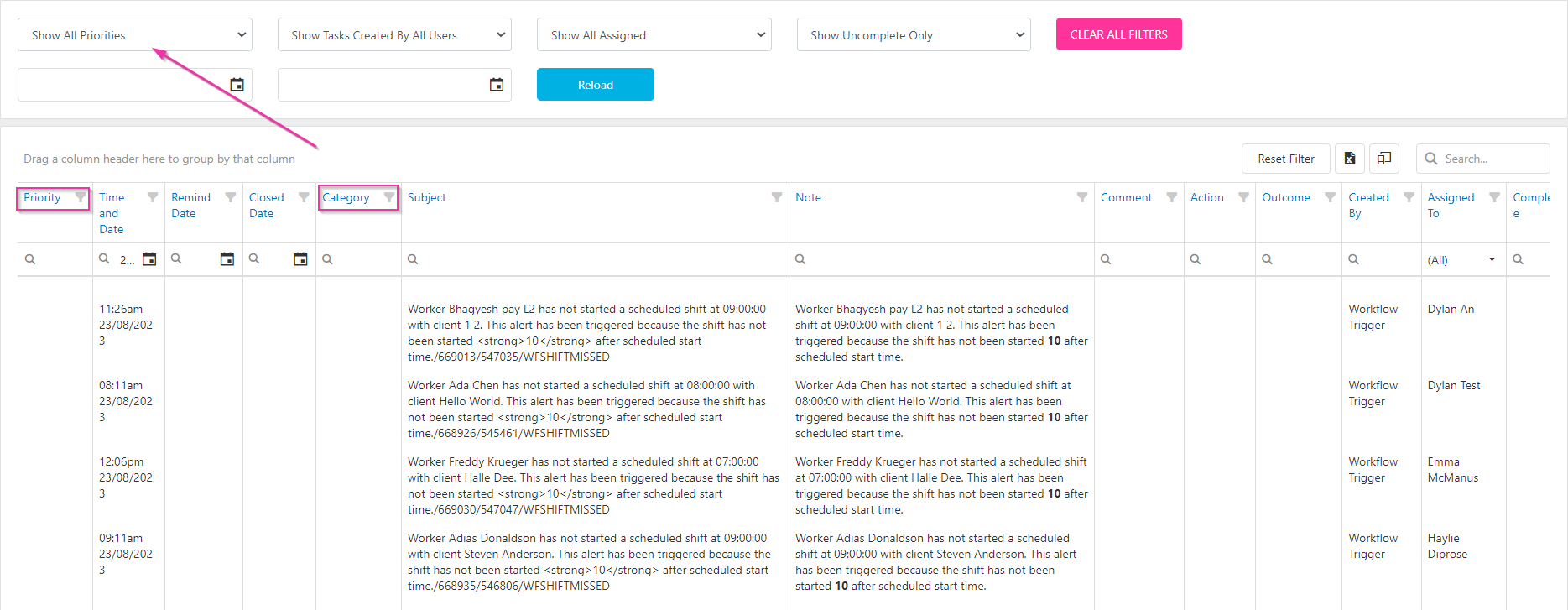Open filter funnel on Outcome column

[1330, 197]
